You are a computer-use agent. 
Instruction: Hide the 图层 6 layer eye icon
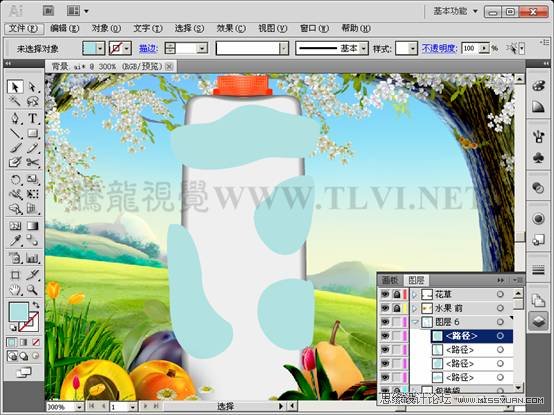(x=385, y=322)
